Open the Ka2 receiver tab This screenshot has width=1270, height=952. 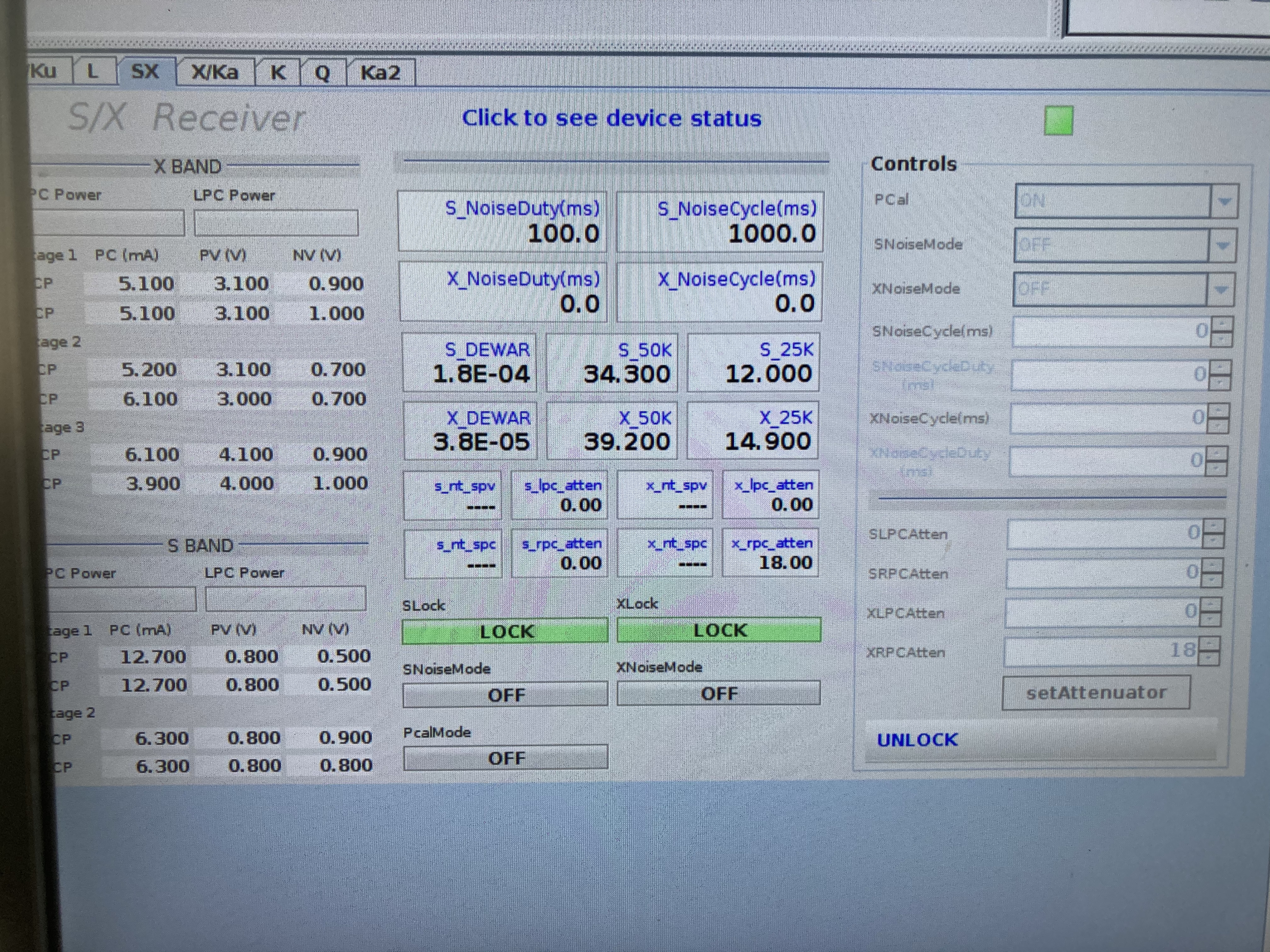[380, 73]
